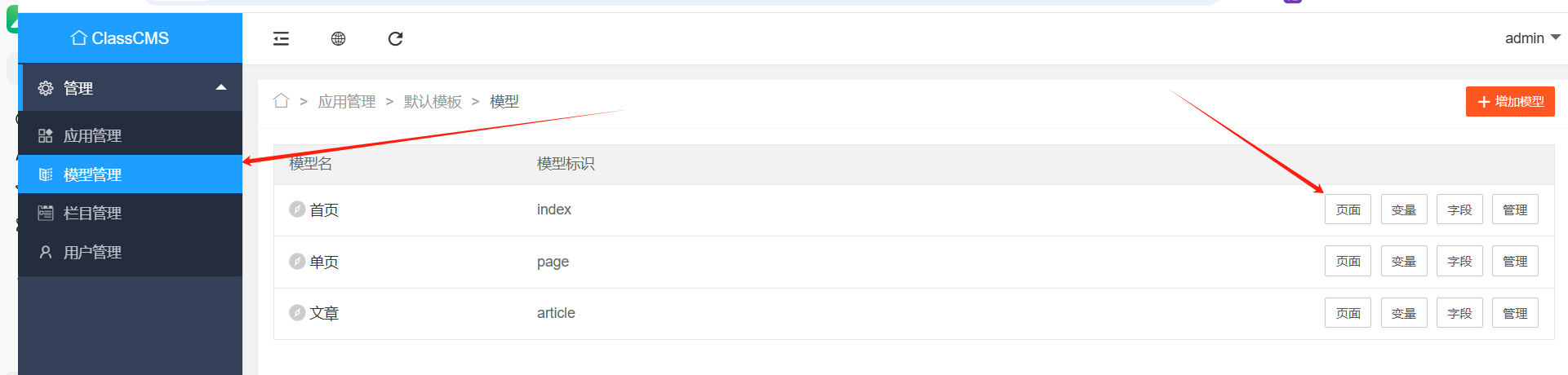Click the refresh page icon
Image resolution: width=1568 pixels, height=375 pixels.
point(395,38)
